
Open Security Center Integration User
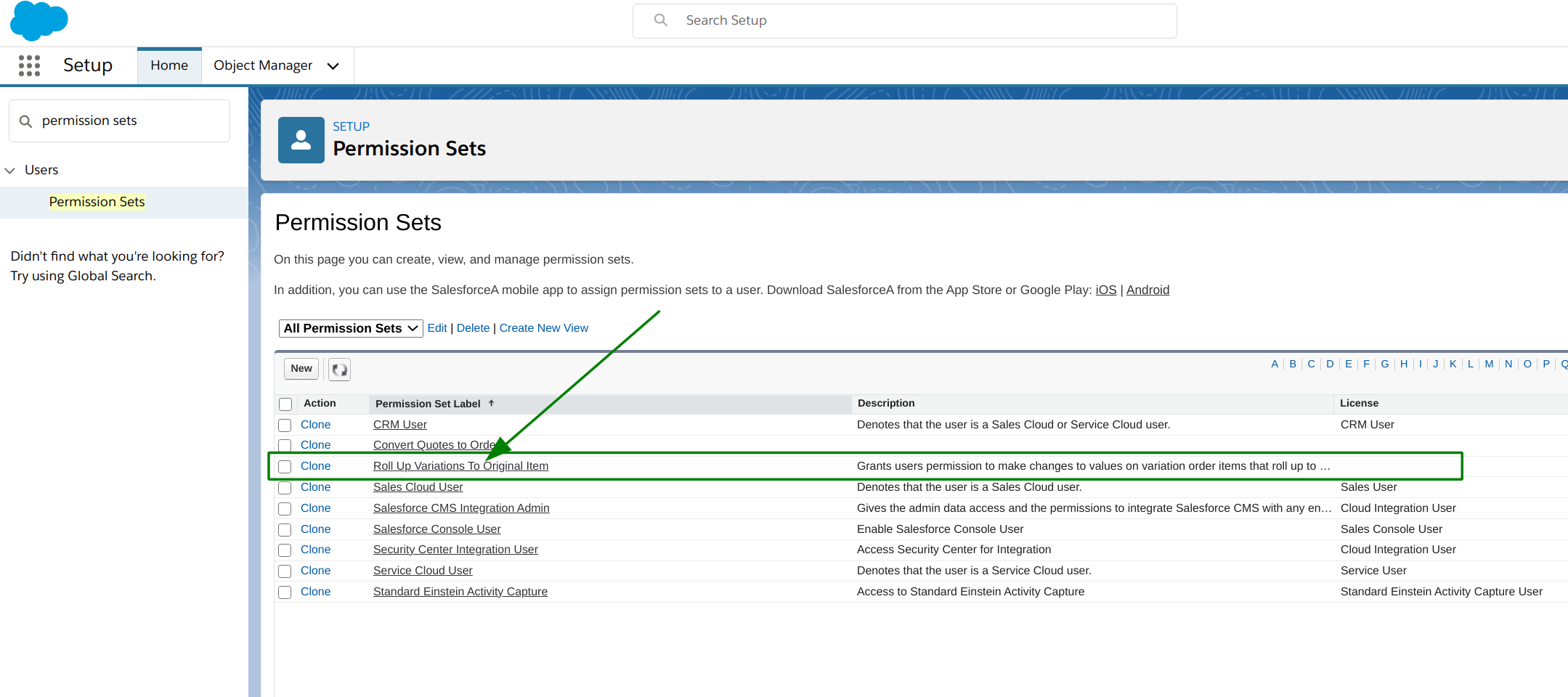(455, 550)
